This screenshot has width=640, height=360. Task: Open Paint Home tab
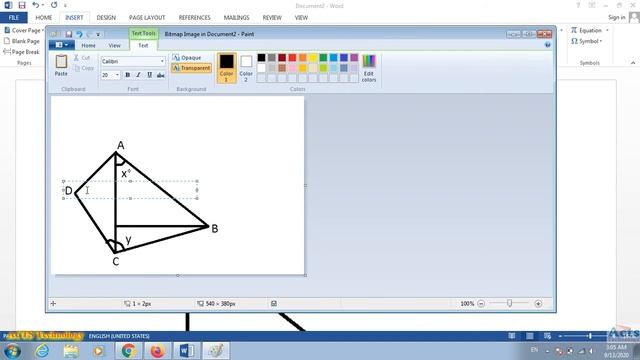(x=88, y=45)
